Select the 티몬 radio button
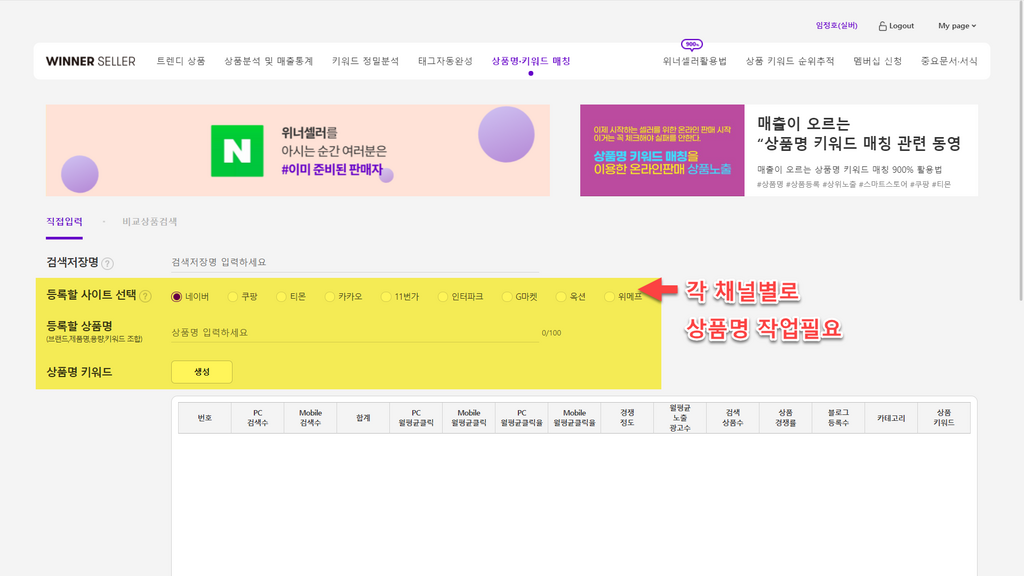Screen dimensions: 1024x576 pyautogui.click(x=281, y=296)
